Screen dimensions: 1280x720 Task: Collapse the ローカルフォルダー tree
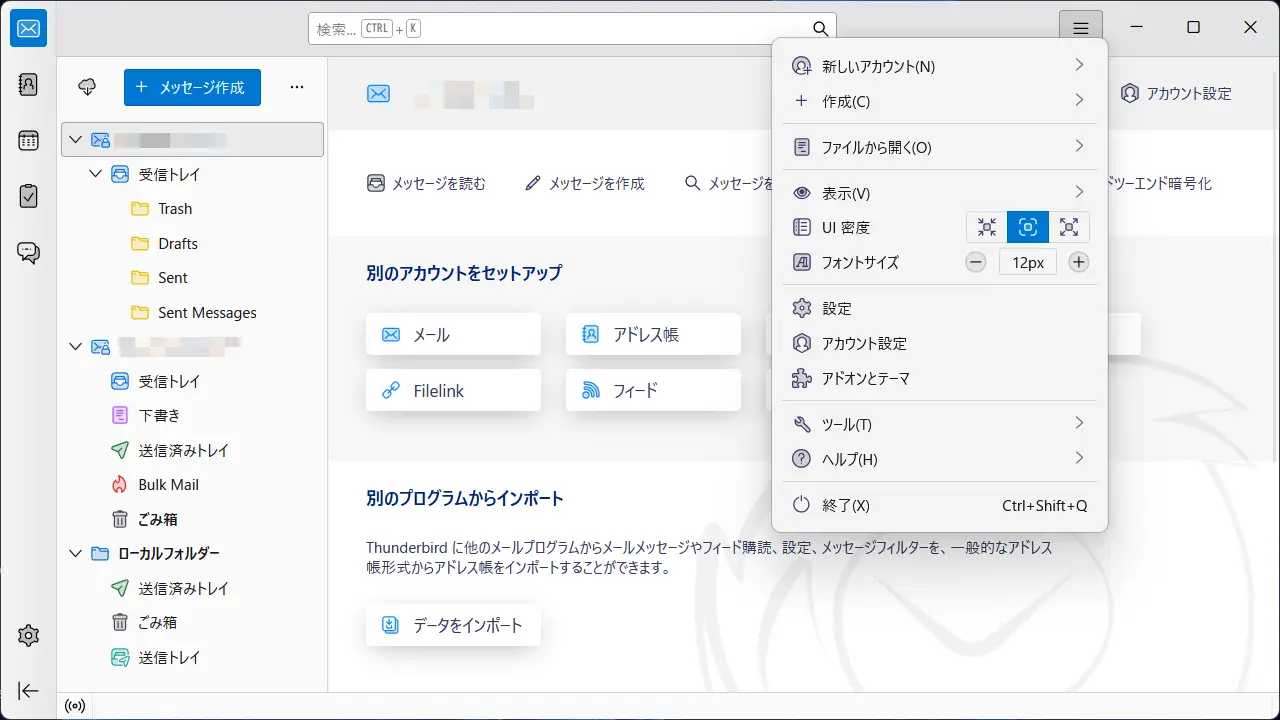click(75, 553)
